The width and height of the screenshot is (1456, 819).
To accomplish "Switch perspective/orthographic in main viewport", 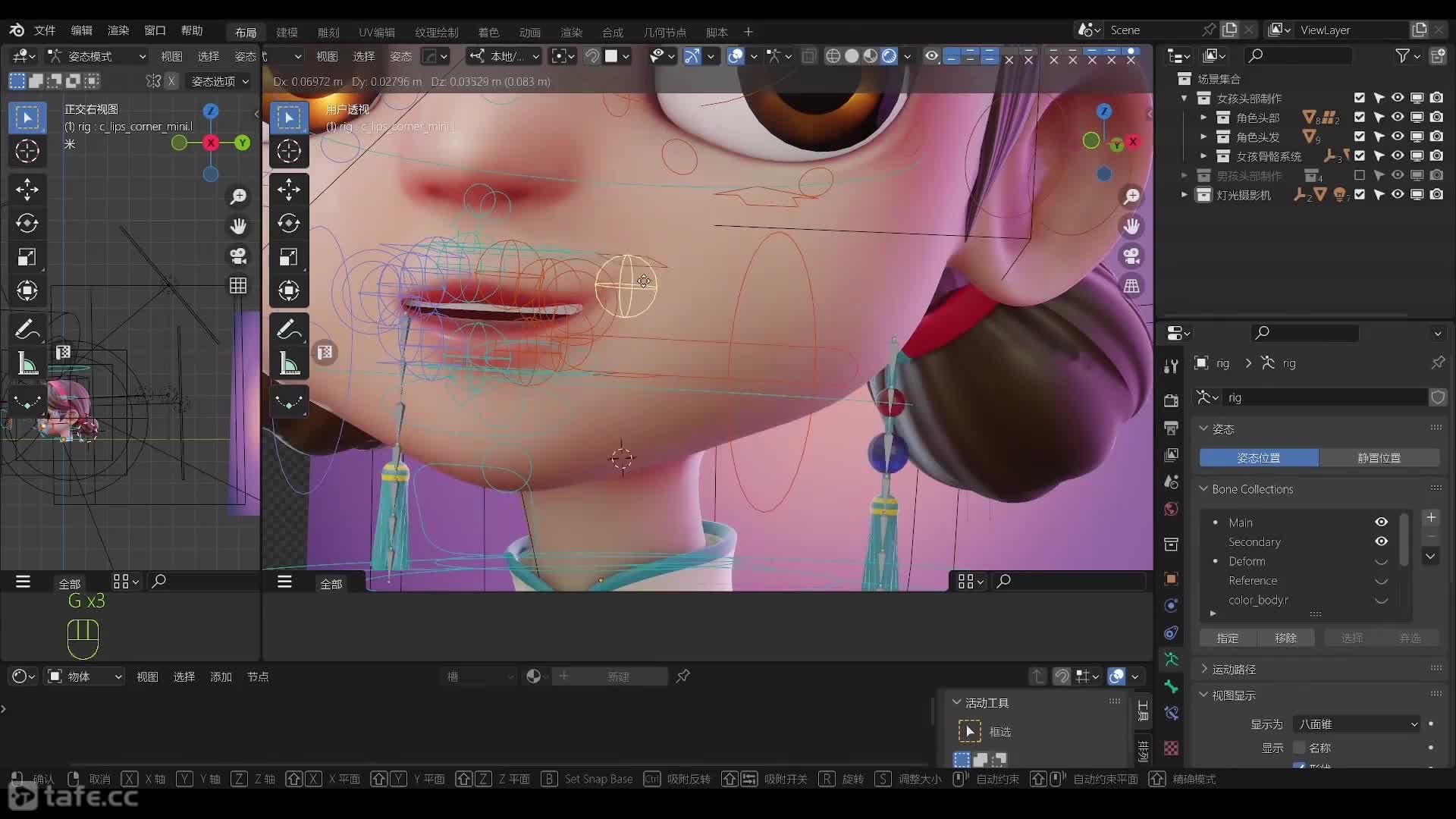I will [x=1131, y=286].
